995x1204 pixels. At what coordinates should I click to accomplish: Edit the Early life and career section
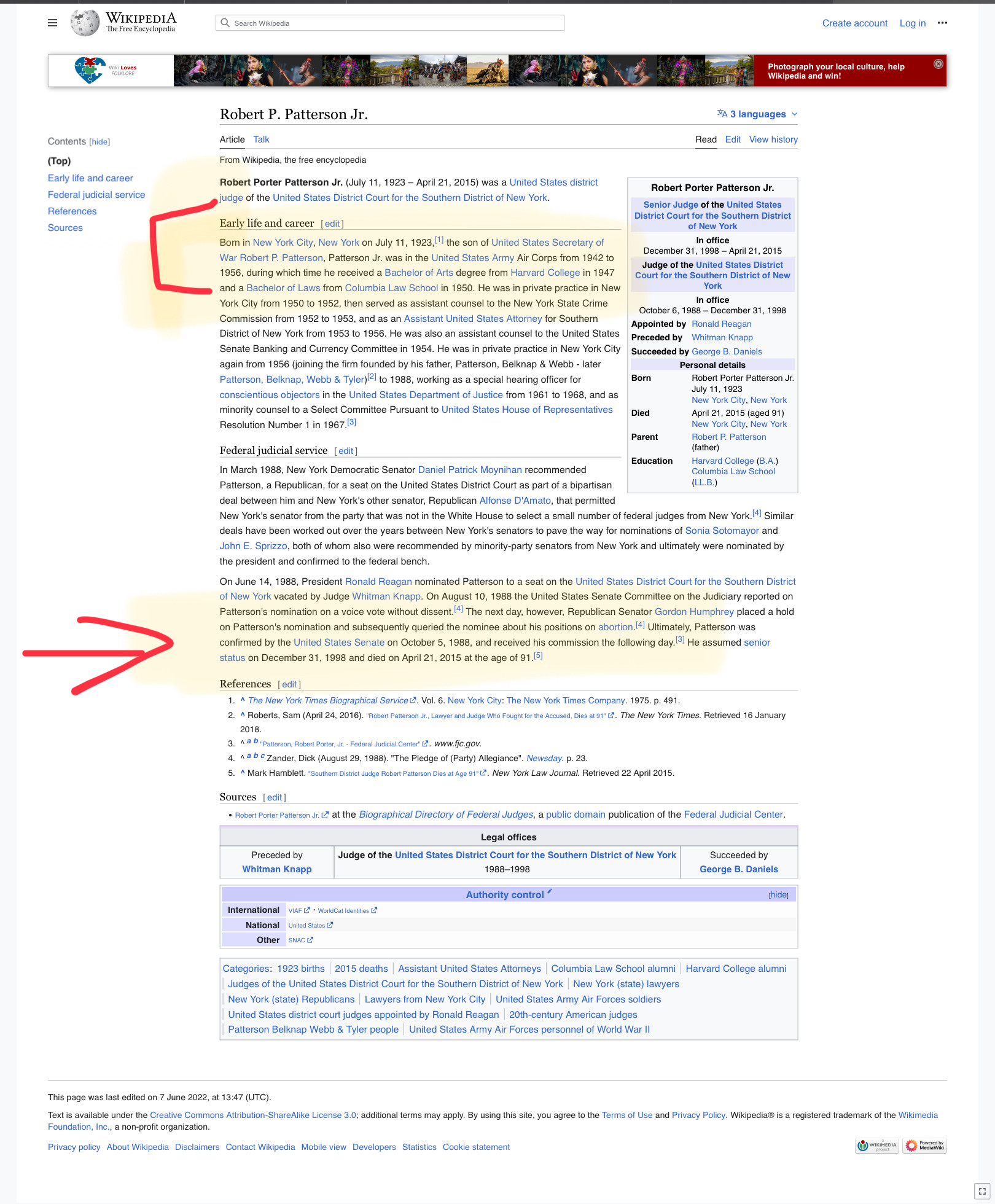pos(332,224)
